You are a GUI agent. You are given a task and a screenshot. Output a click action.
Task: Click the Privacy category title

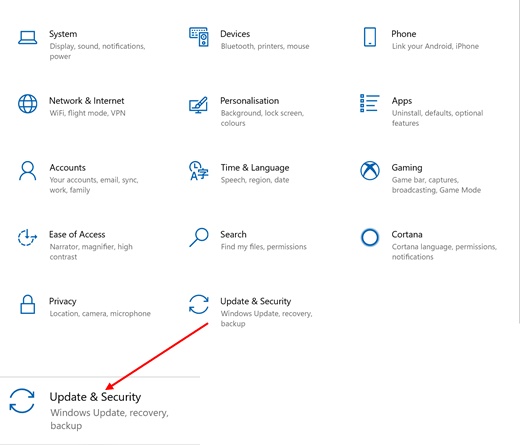point(63,301)
